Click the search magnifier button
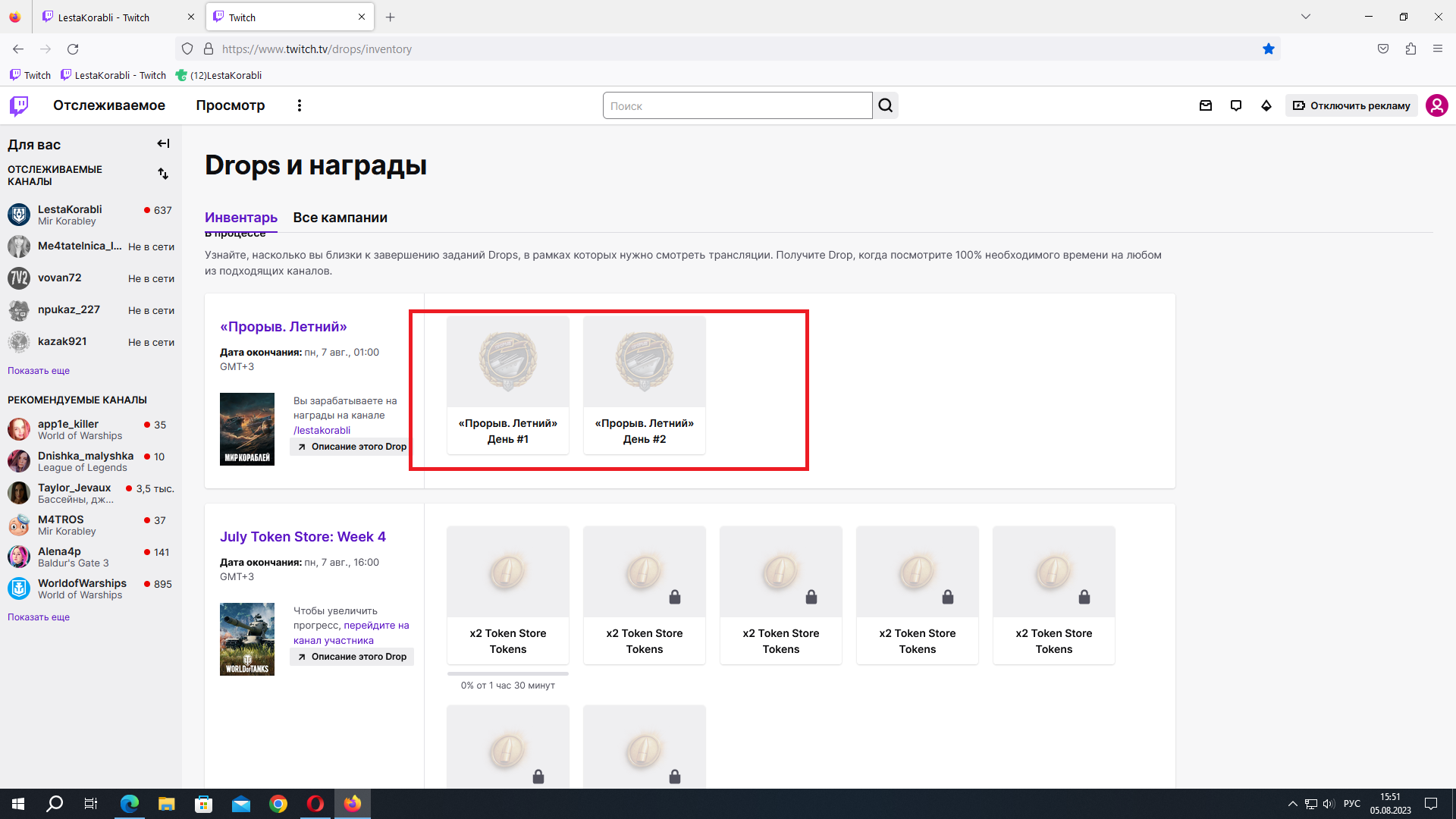Image resolution: width=1456 pixels, height=819 pixels. pyautogui.click(x=886, y=105)
